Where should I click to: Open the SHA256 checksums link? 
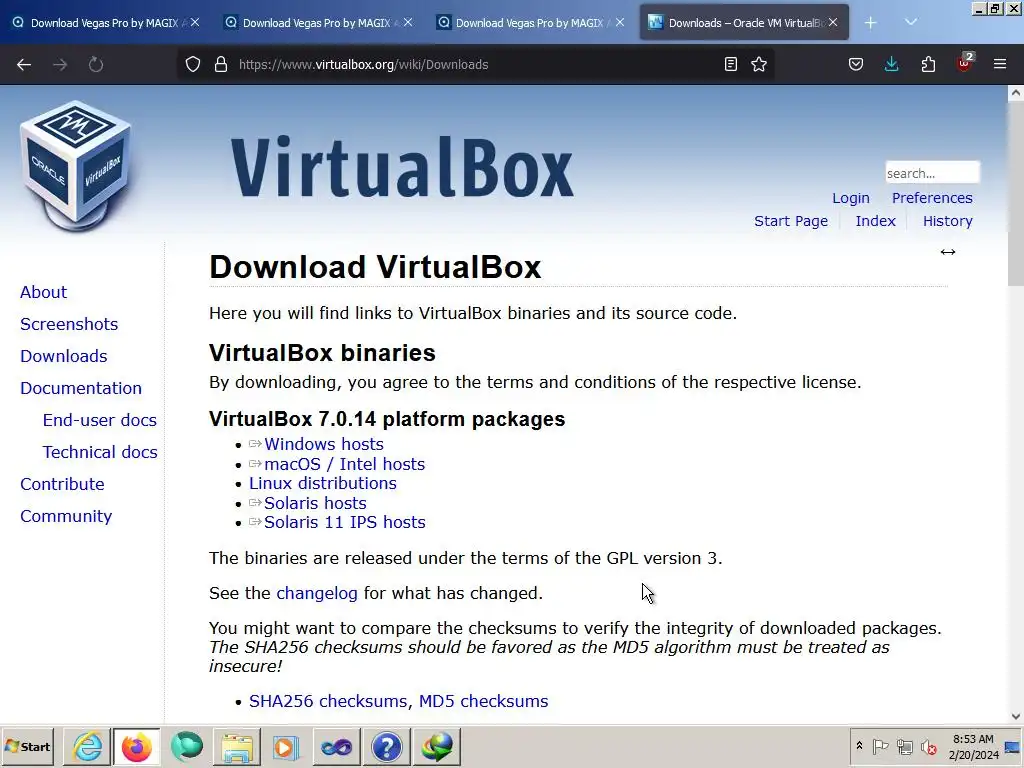[328, 701]
